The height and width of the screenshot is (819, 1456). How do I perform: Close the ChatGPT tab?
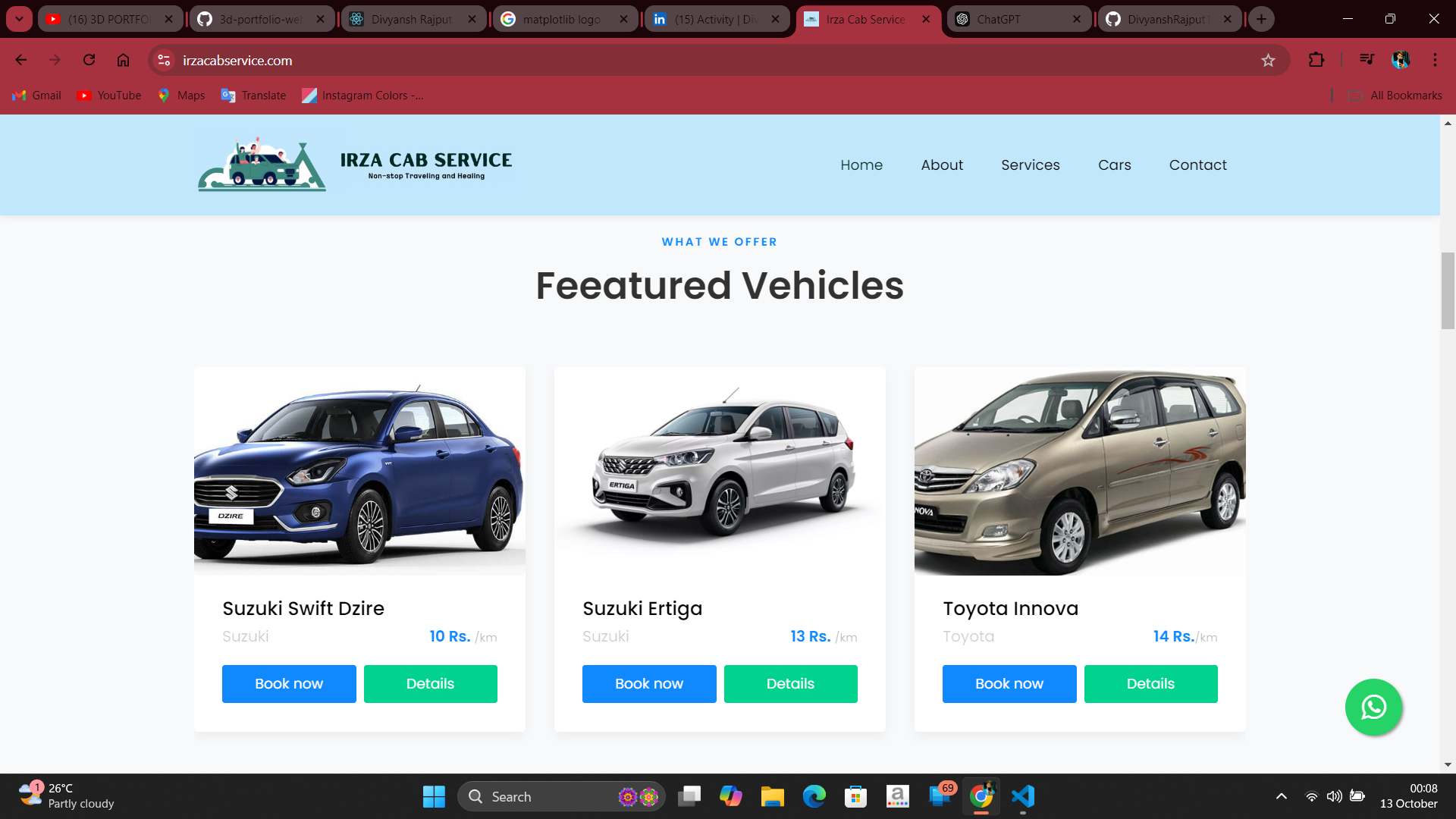click(x=1076, y=19)
